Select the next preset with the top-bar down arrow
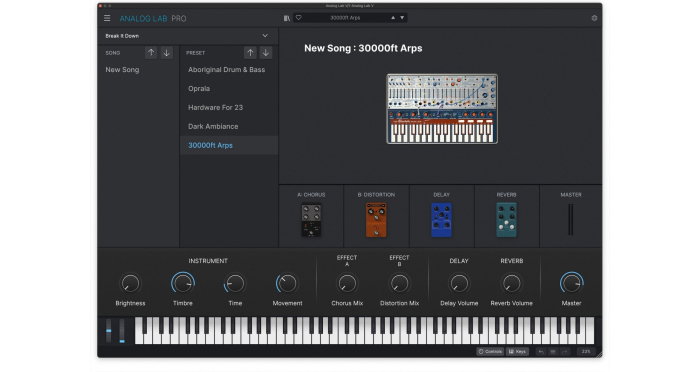Screen dimensions: 700x372 (x=402, y=18)
